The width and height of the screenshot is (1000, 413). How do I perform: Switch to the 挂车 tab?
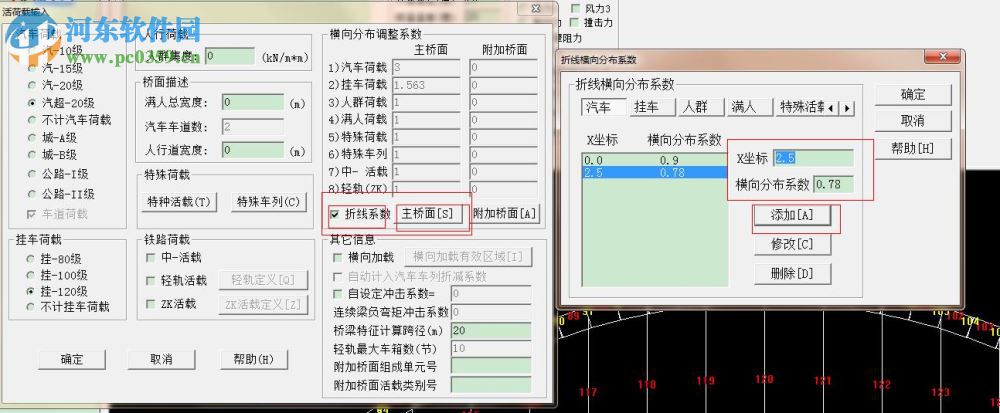pos(652,108)
